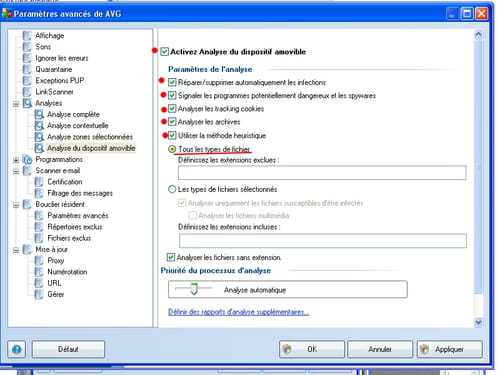
Task: Collapse the Mise à jour tree node
Action: coord(16,250)
